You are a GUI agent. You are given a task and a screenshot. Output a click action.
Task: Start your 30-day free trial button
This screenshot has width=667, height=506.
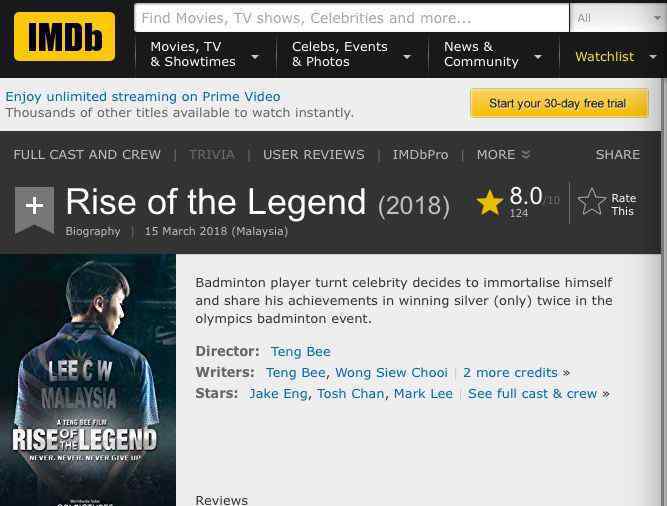point(559,103)
